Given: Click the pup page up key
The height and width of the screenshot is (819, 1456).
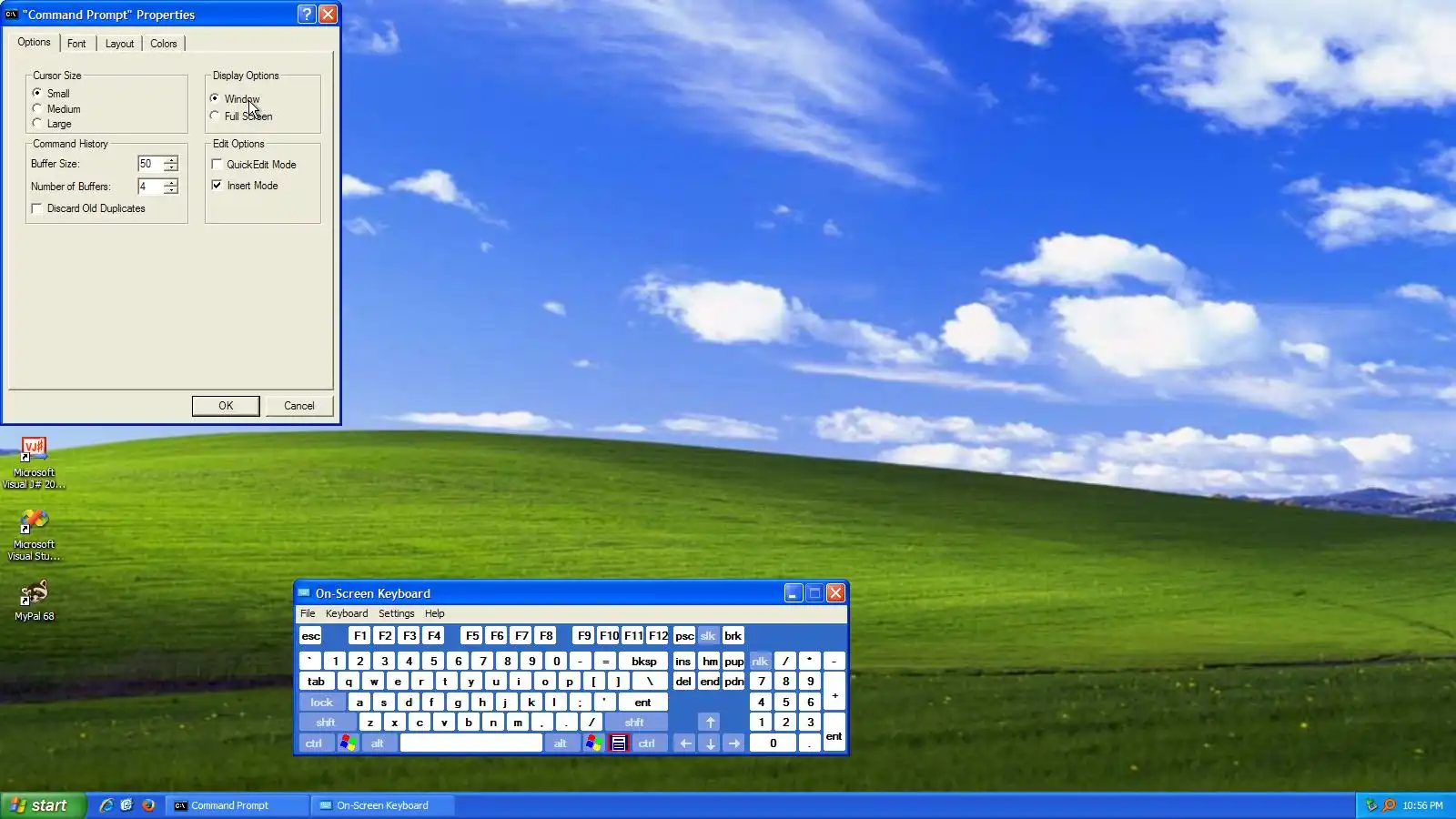Looking at the screenshot, I should 733,662.
